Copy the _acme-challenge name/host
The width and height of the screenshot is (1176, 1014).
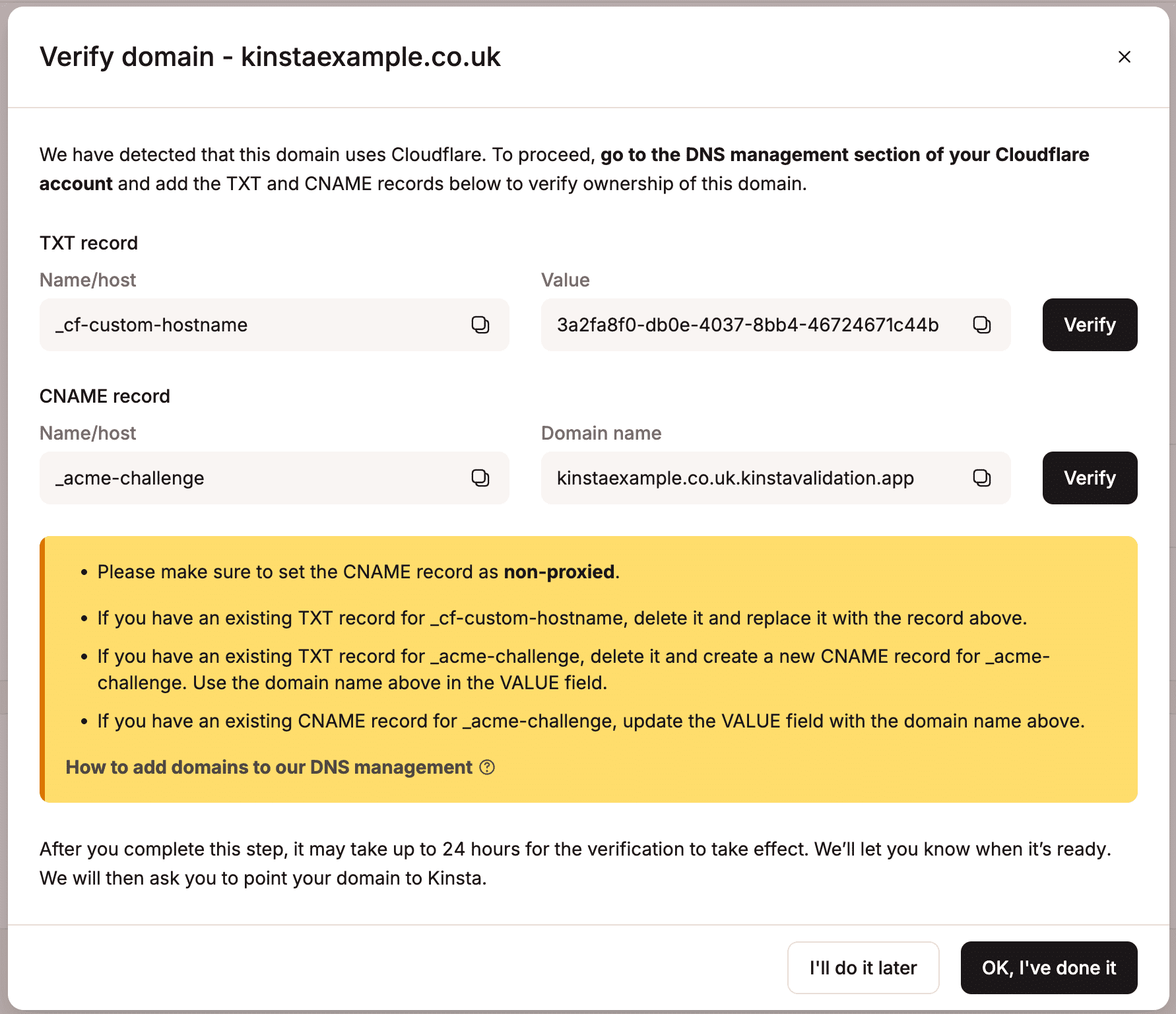click(x=481, y=478)
